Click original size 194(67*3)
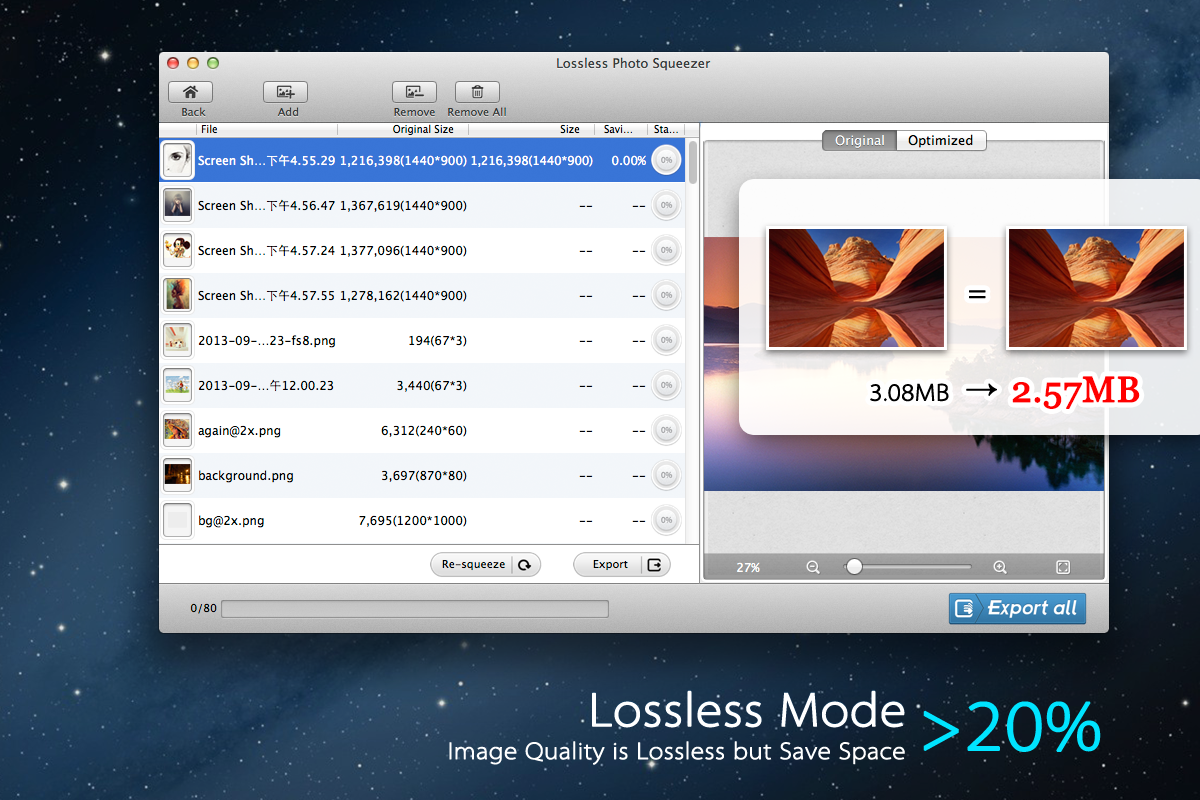This screenshot has height=800, width=1200. coord(437,341)
